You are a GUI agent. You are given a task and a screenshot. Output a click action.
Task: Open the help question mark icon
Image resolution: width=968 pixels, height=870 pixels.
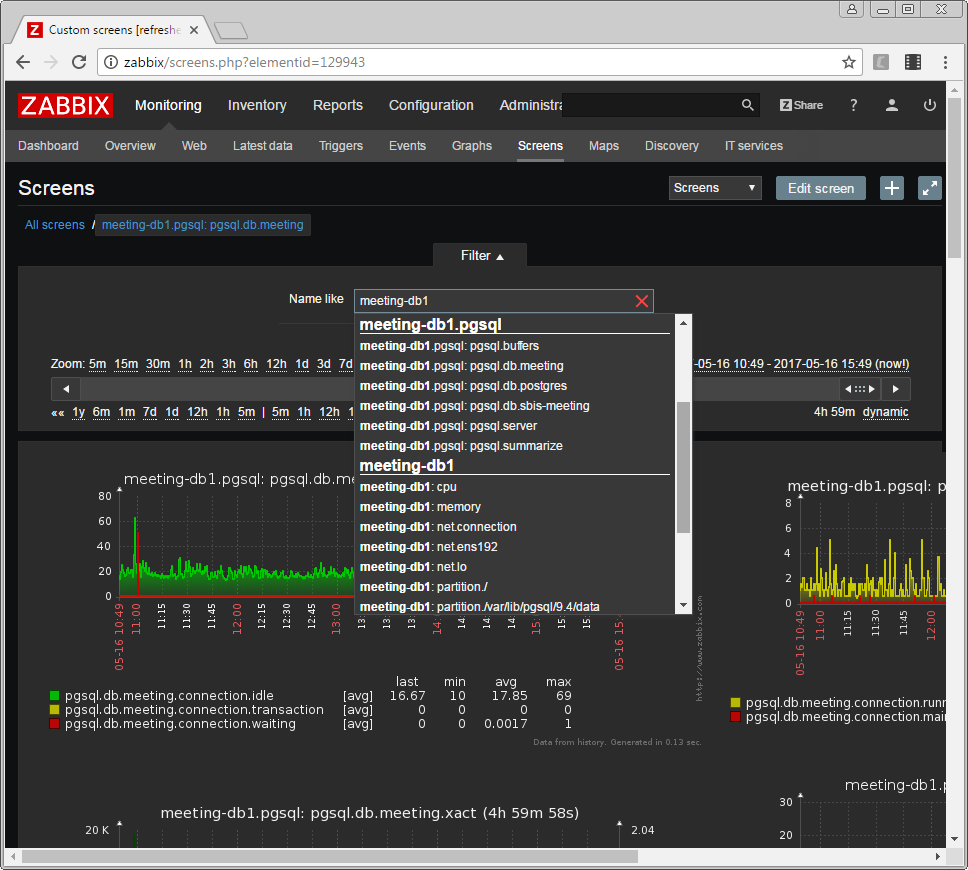tap(853, 105)
